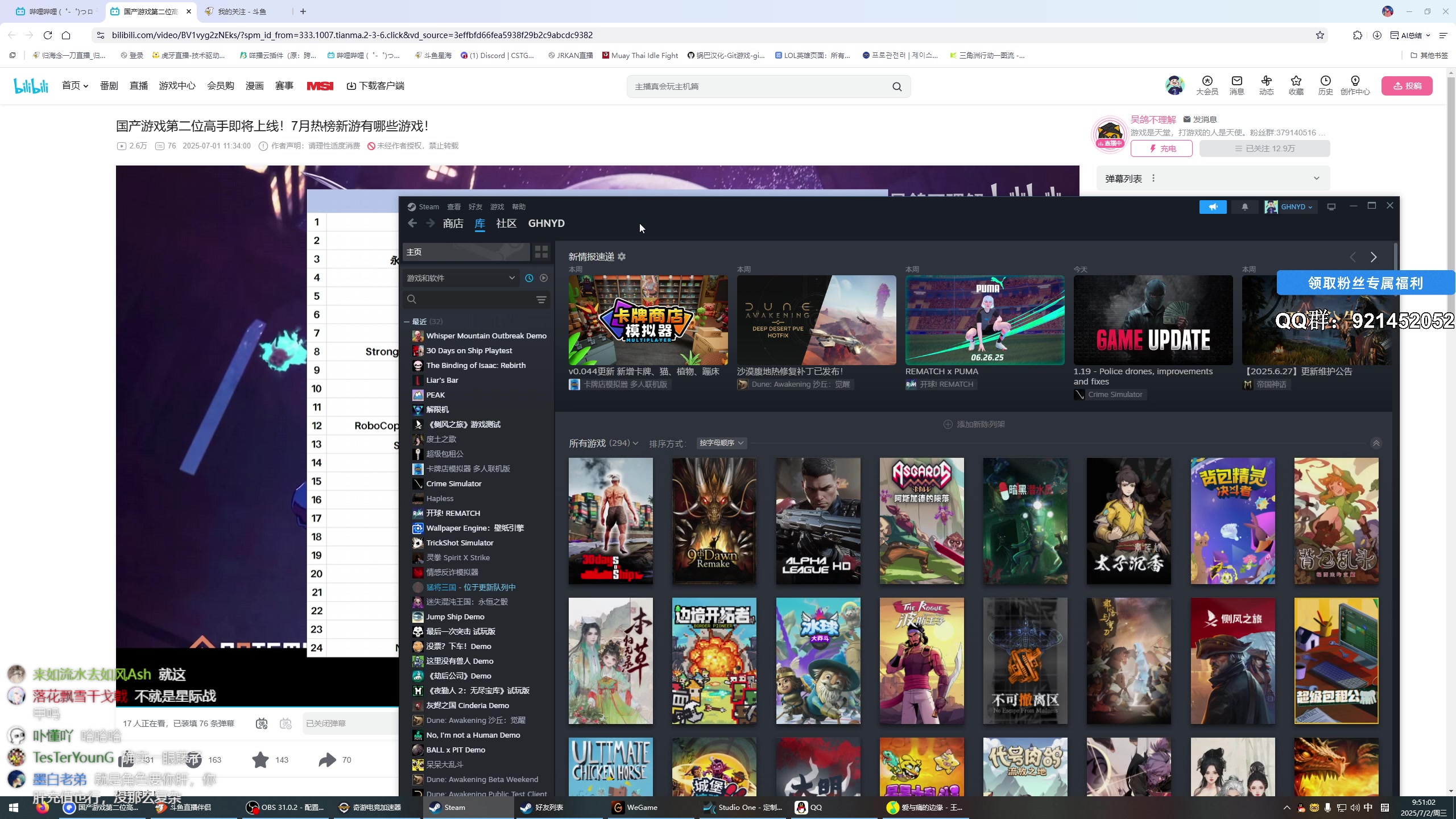This screenshot has height=819, width=1456.
Task: Open the GHNYD account dropdown
Action: (1289, 207)
